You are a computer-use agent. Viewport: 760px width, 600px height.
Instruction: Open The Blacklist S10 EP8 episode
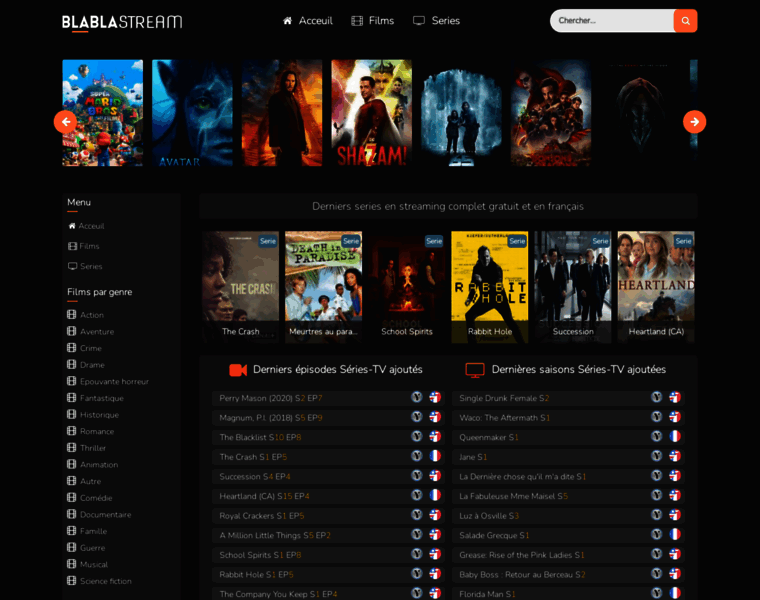click(260, 437)
